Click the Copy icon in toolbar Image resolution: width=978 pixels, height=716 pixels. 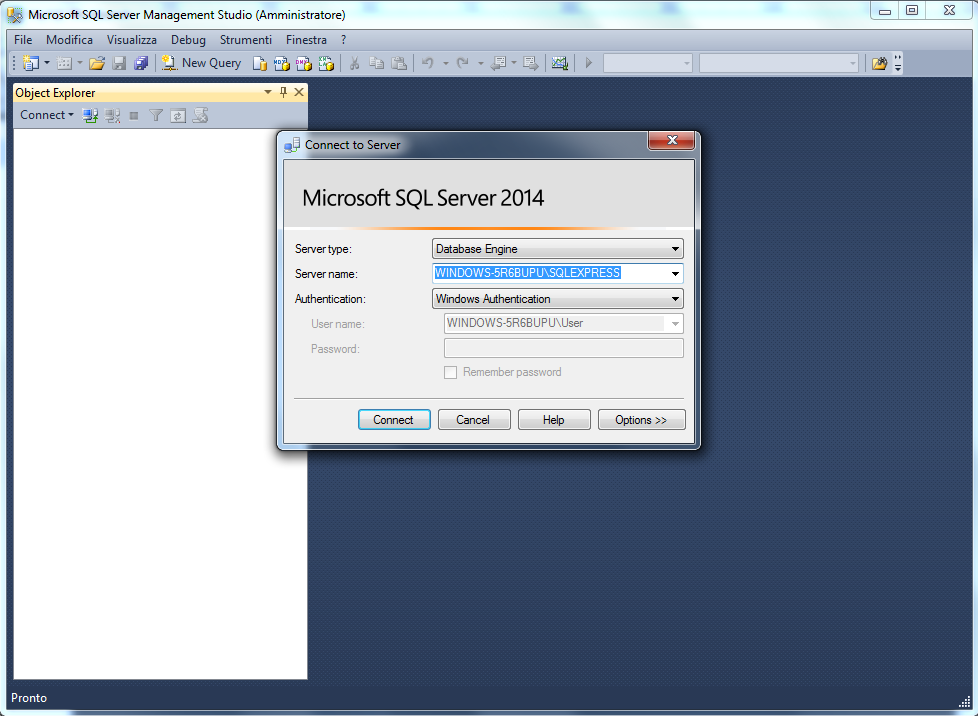[376, 63]
